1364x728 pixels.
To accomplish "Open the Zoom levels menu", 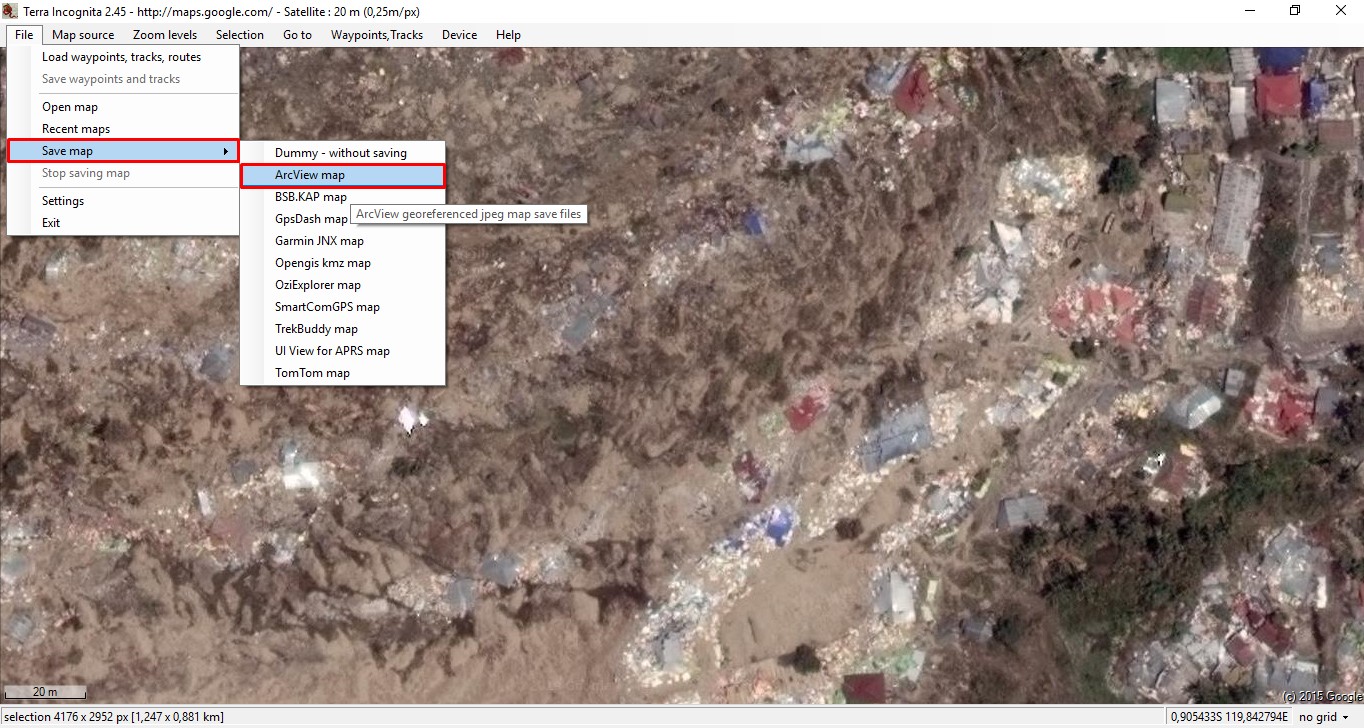I will [165, 35].
